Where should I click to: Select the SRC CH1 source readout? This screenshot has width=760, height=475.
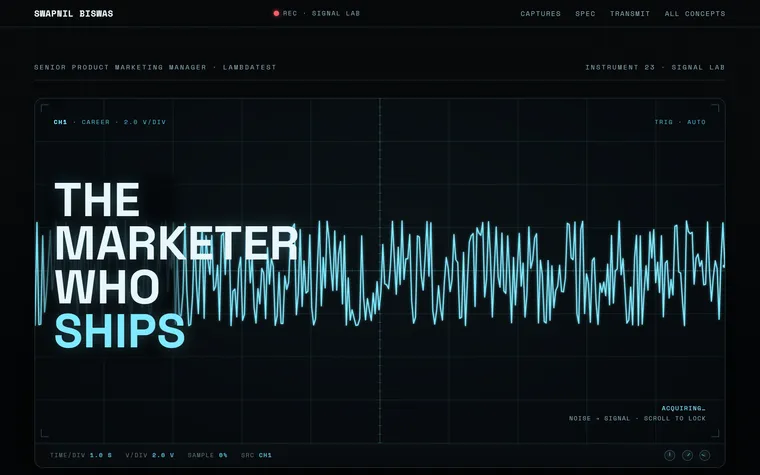pyautogui.click(x=256, y=455)
